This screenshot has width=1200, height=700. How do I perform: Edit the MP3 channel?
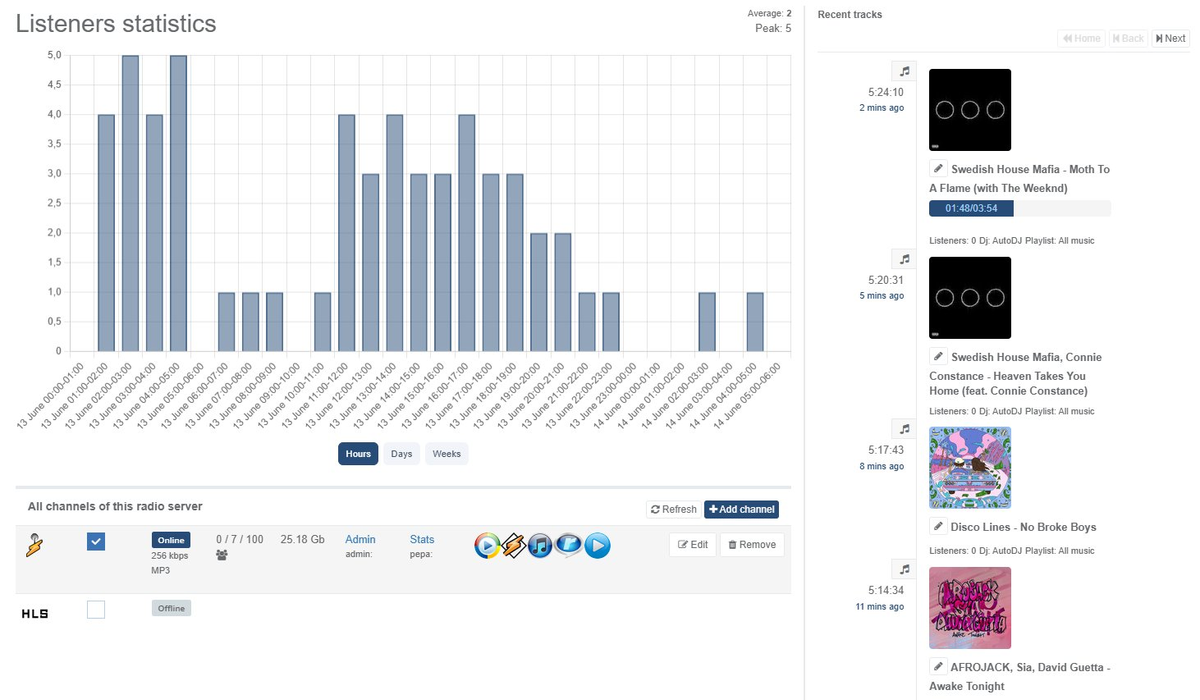click(692, 545)
